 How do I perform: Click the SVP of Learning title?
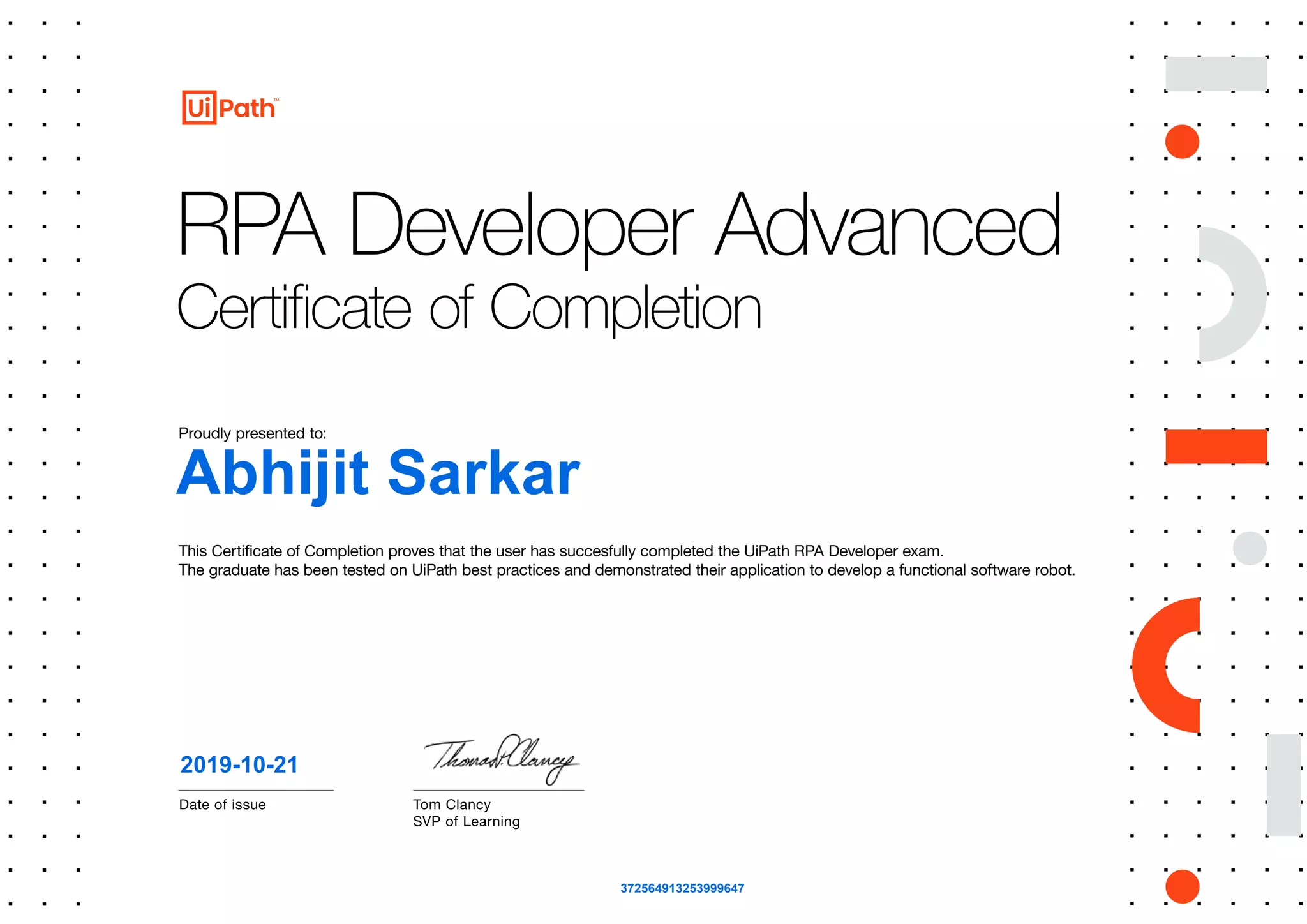tap(466, 822)
